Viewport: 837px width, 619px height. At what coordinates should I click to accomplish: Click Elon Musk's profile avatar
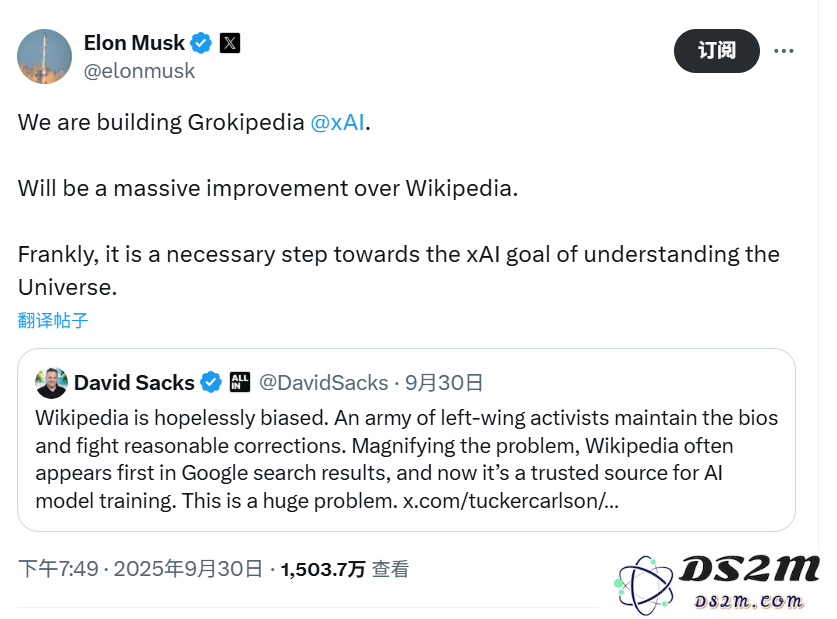tap(44, 56)
